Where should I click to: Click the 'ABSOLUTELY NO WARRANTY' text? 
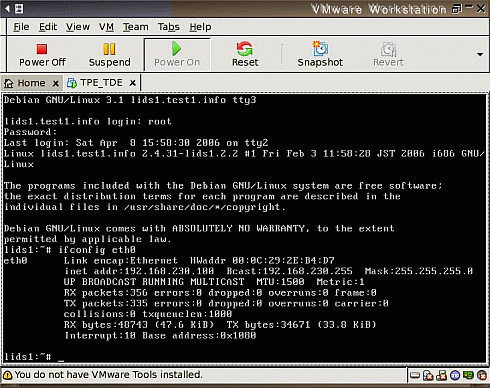[x=238, y=228]
